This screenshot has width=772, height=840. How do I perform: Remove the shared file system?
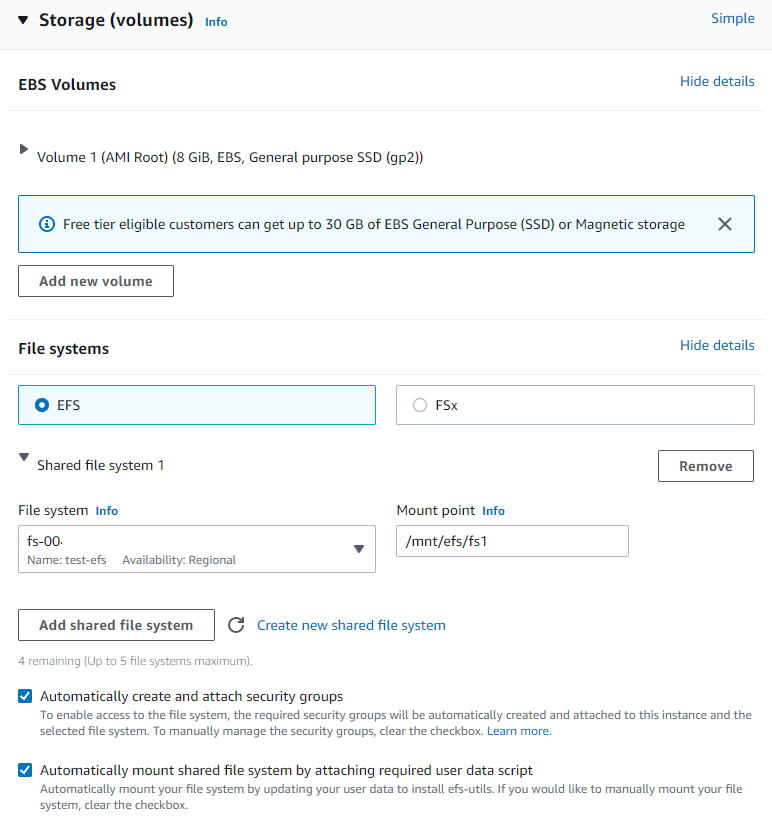(705, 465)
